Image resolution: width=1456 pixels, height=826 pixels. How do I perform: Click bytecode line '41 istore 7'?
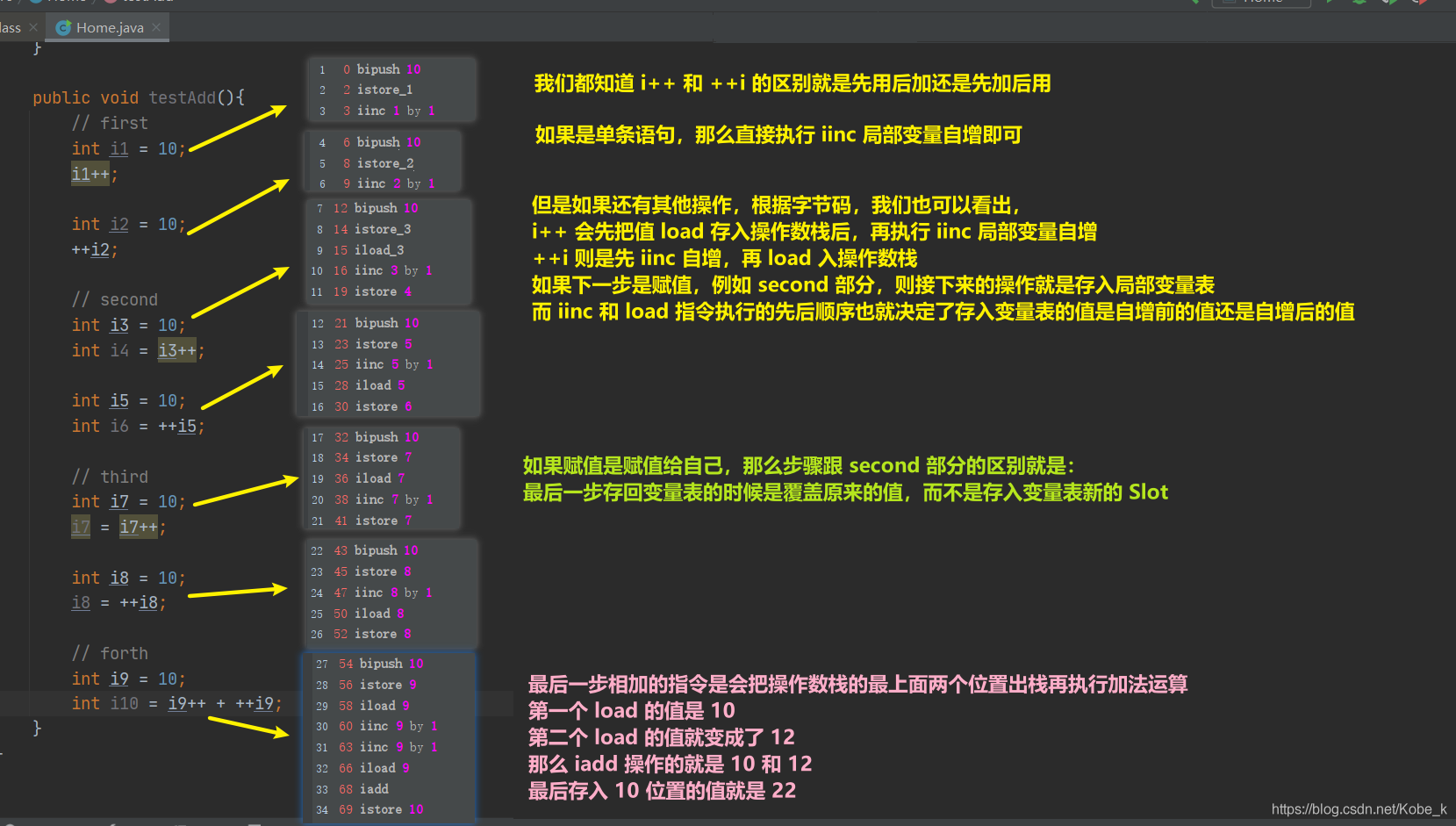[x=373, y=521]
